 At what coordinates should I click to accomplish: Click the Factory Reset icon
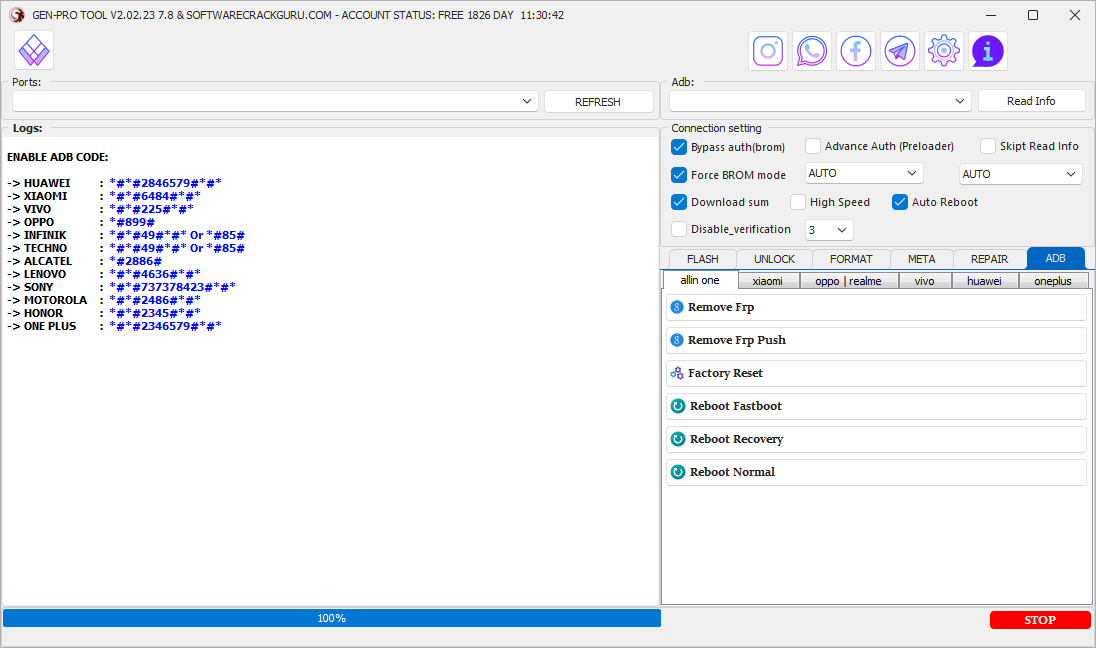pos(678,372)
